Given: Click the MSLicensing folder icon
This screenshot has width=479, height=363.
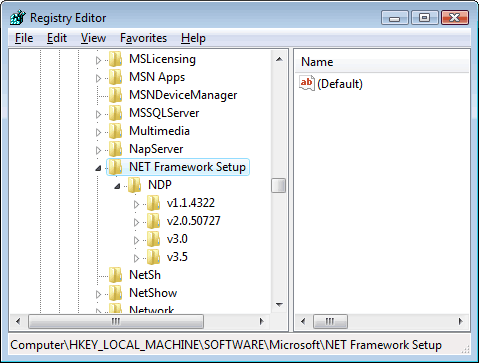Looking at the screenshot, I should (115, 59).
